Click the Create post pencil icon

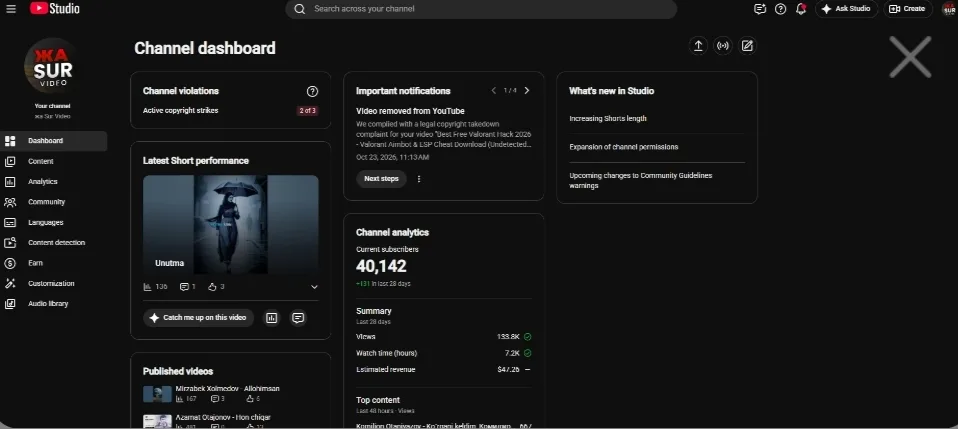point(747,46)
